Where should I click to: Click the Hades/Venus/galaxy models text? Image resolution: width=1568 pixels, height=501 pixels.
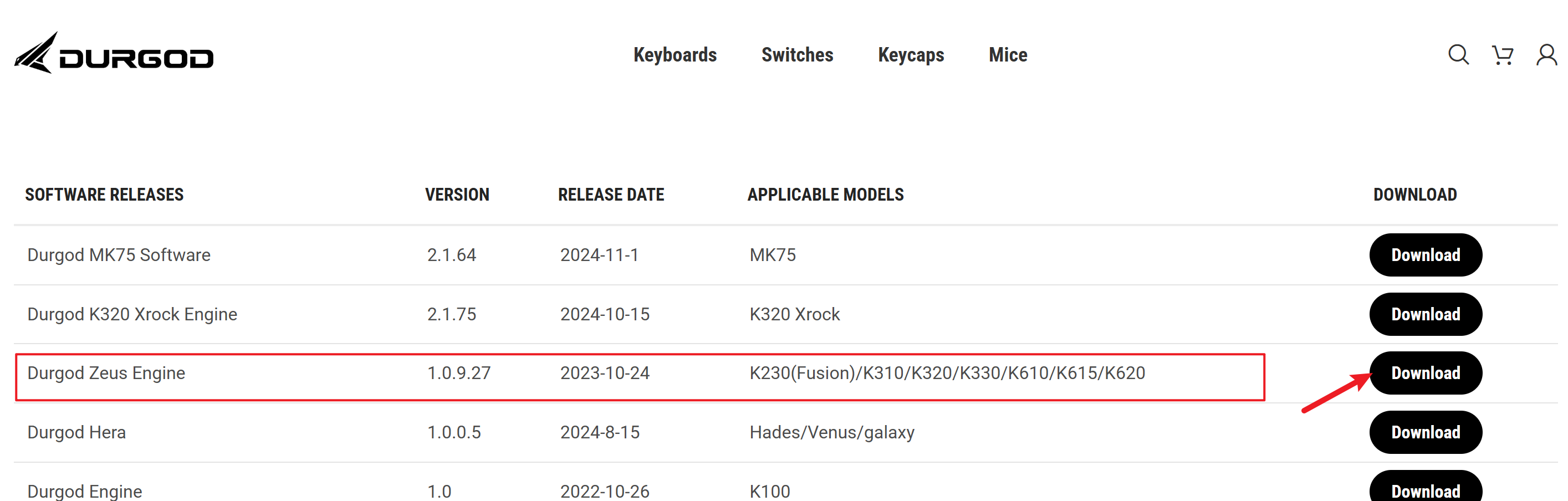coord(831,432)
